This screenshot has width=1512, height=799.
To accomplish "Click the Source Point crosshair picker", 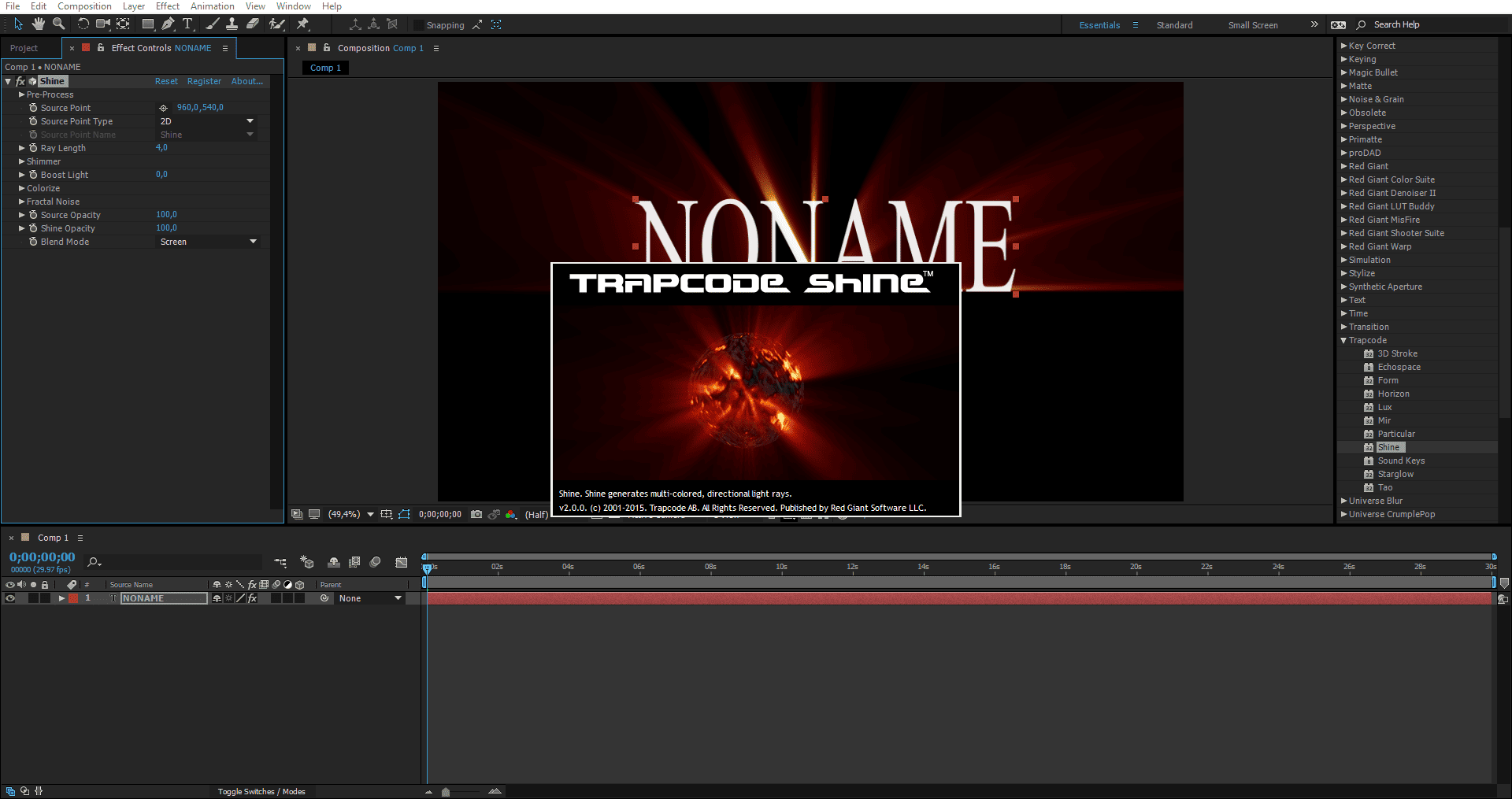I will coord(164,108).
